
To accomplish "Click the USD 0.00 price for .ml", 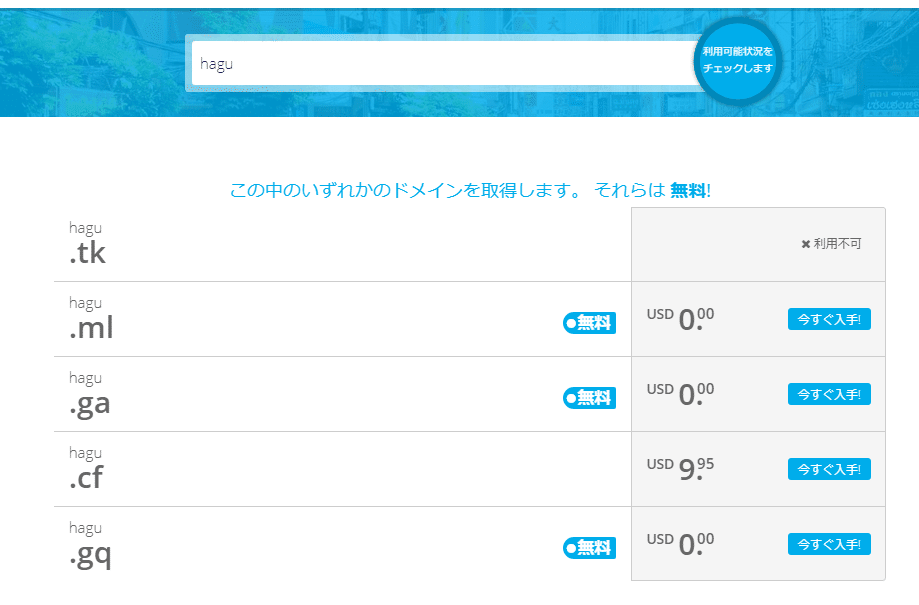I will [681, 318].
